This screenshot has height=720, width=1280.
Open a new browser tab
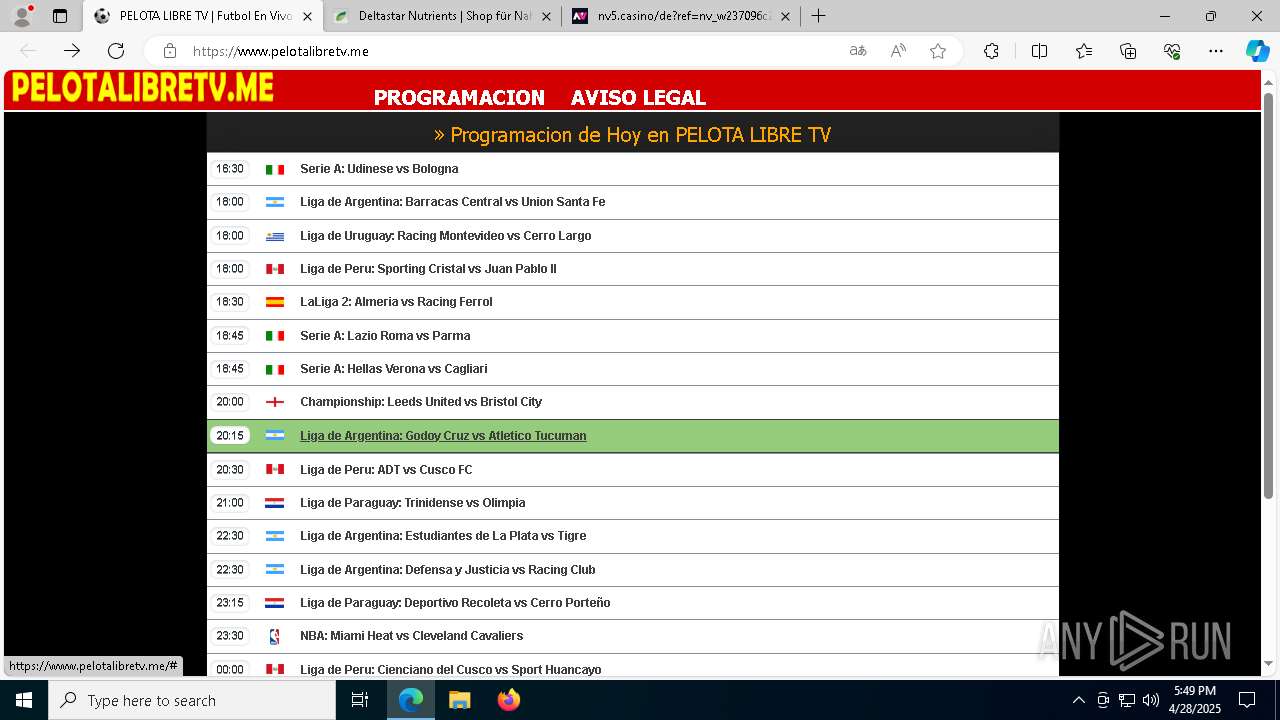pos(818,16)
